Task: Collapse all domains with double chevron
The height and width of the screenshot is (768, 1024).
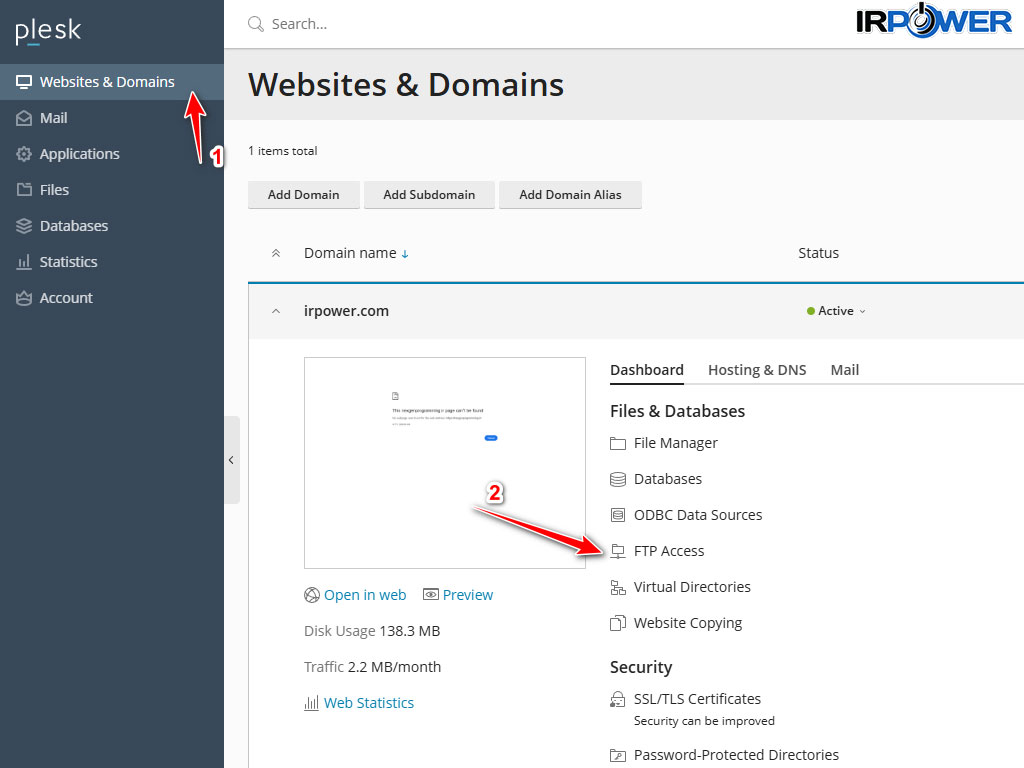Action: [x=276, y=253]
